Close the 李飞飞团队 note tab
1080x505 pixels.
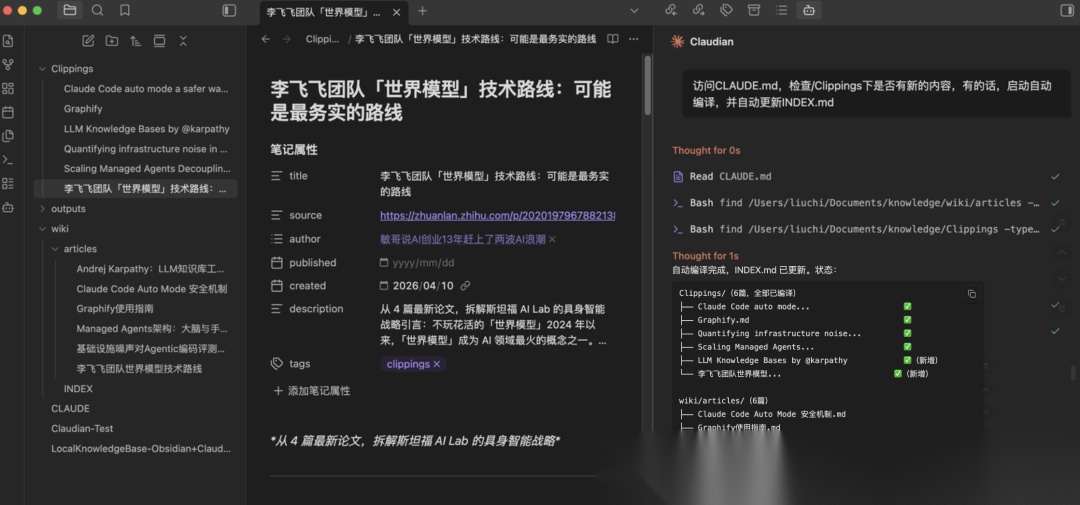[x=397, y=12]
